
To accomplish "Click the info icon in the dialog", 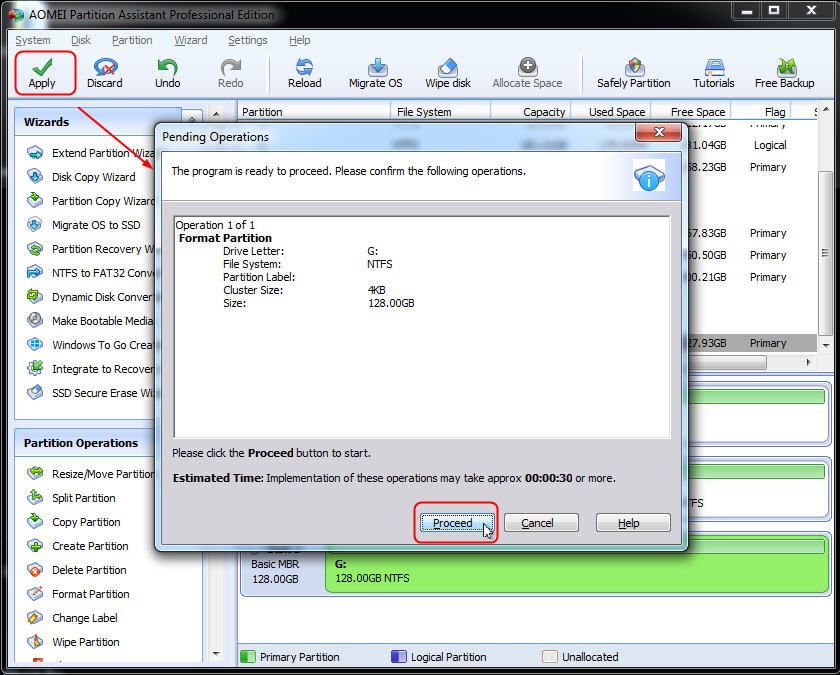I will [649, 175].
